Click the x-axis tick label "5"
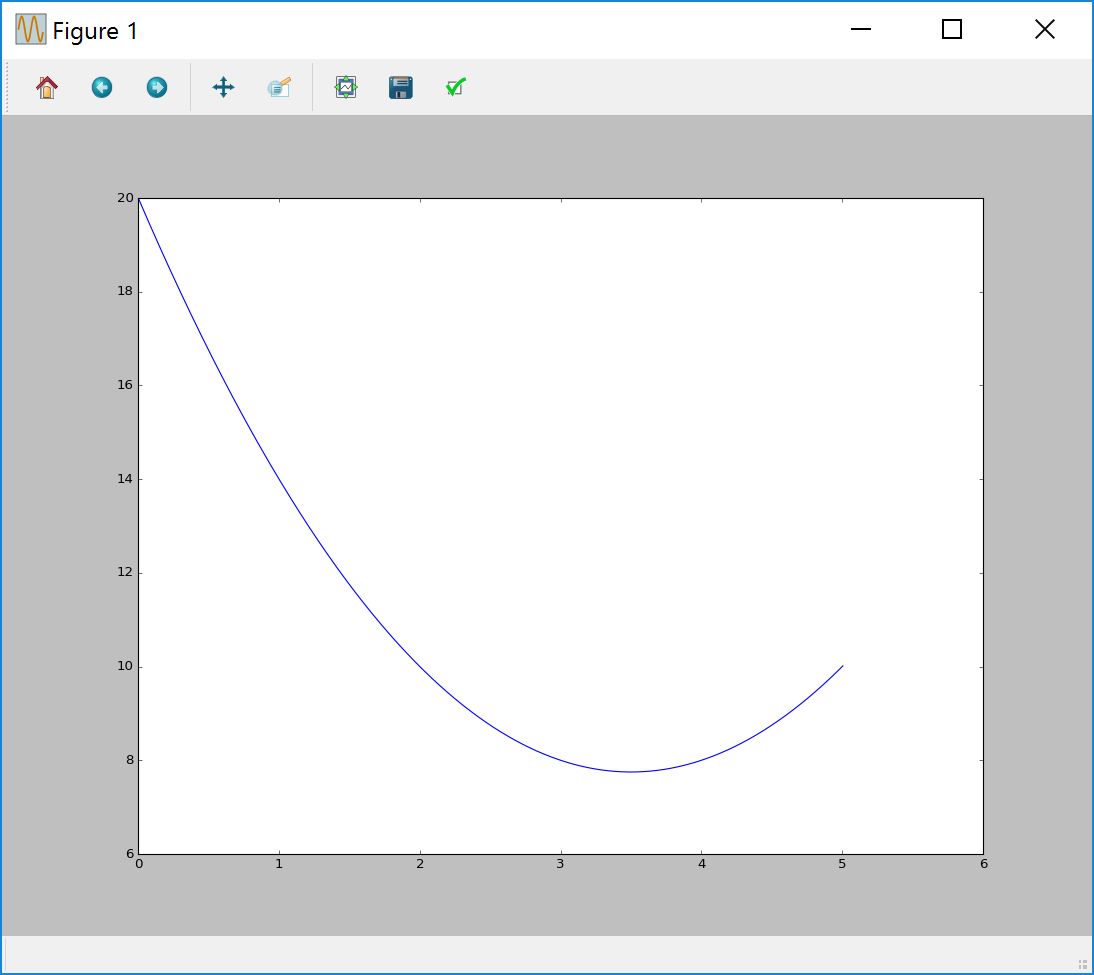The image size is (1094, 975). pyautogui.click(x=842, y=864)
